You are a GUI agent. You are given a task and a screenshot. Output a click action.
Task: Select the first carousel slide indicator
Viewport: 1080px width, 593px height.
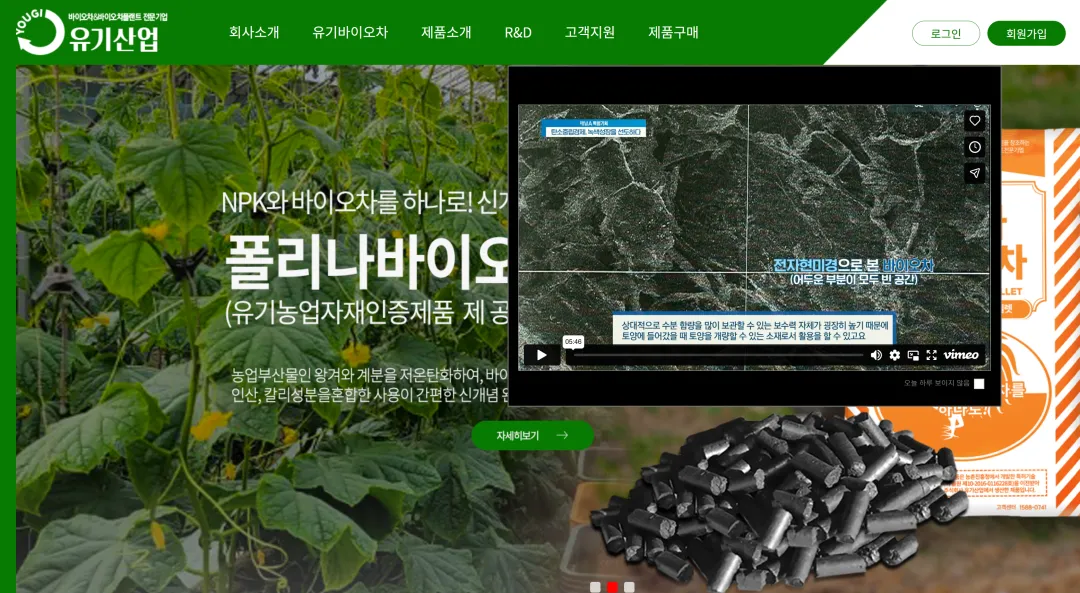pos(596,587)
